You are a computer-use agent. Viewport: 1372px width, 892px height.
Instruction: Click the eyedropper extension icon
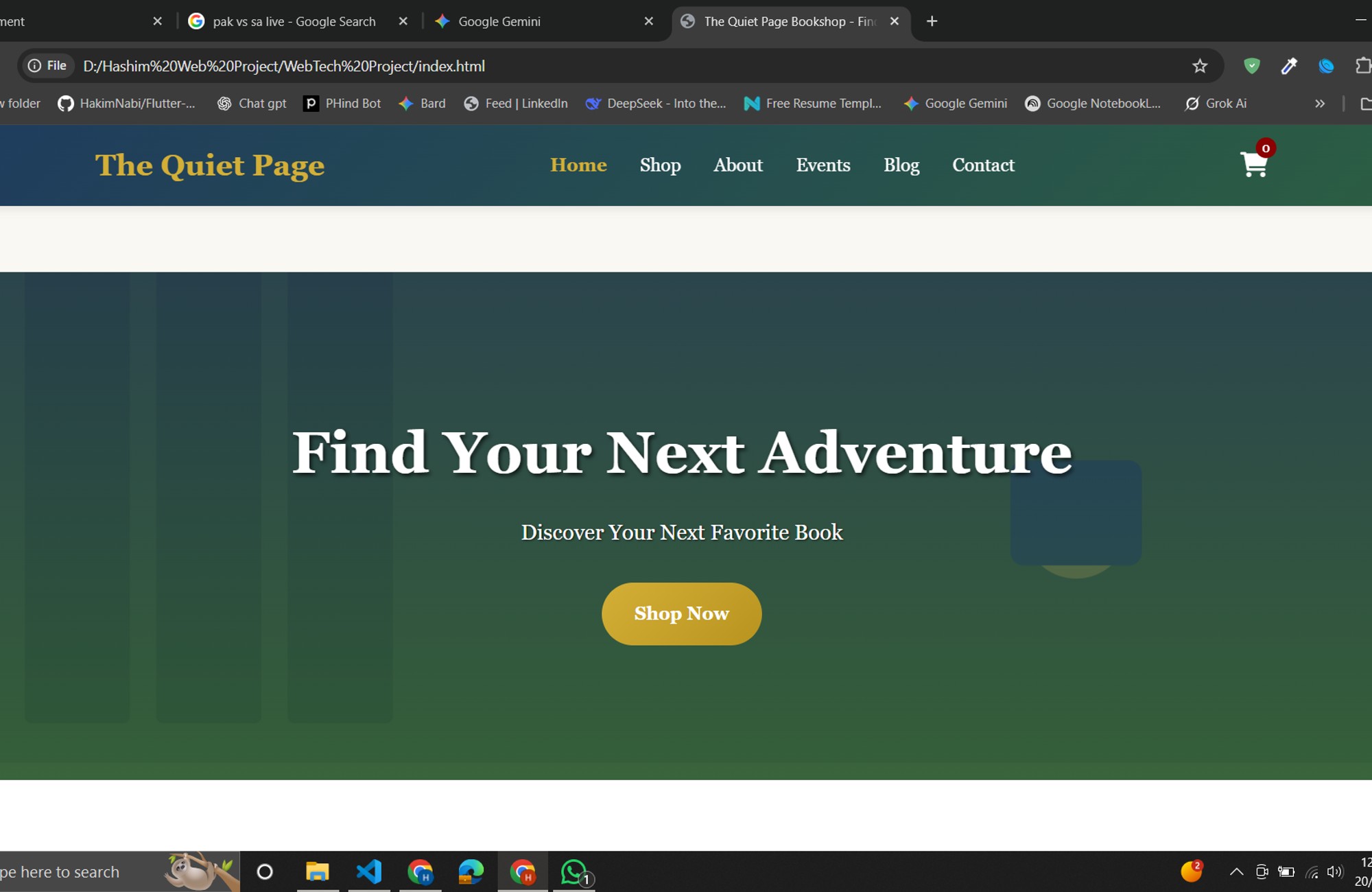(x=1288, y=66)
